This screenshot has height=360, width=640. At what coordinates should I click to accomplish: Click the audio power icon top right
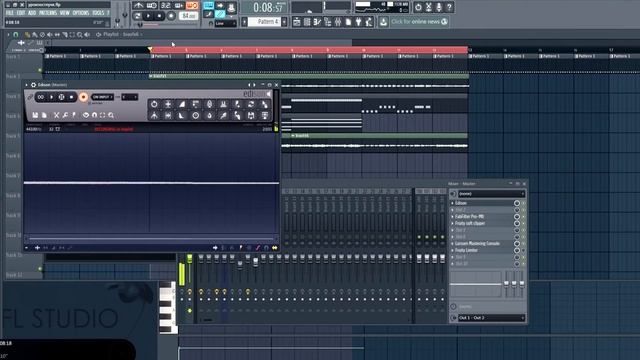418,7
